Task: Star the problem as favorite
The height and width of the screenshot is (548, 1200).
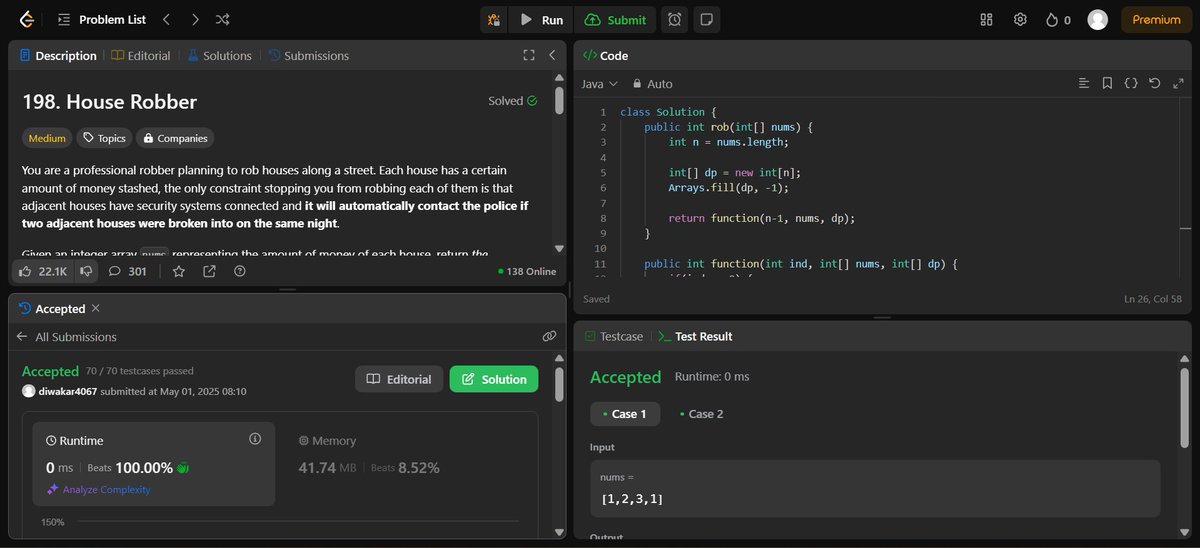Action: (178, 271)
